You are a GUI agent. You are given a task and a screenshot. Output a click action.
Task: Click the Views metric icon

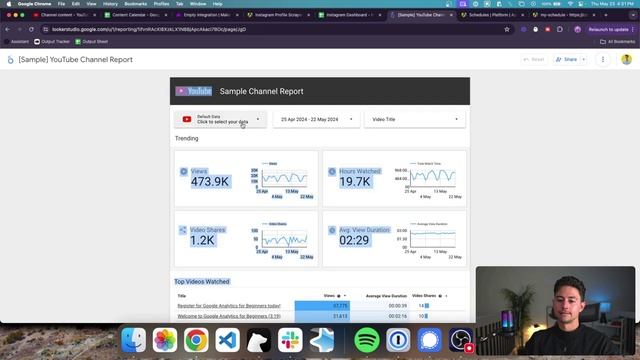(184, 171)
